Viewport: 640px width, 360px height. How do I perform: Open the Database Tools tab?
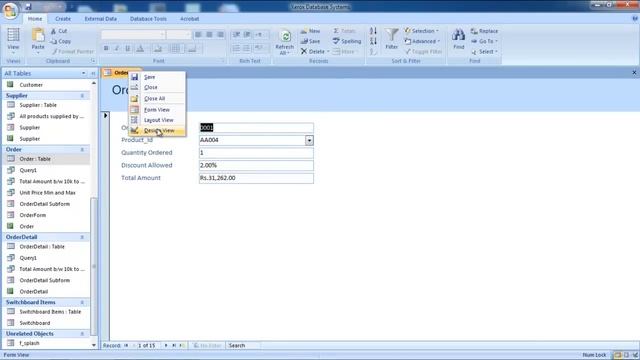[x=148, y=19]
